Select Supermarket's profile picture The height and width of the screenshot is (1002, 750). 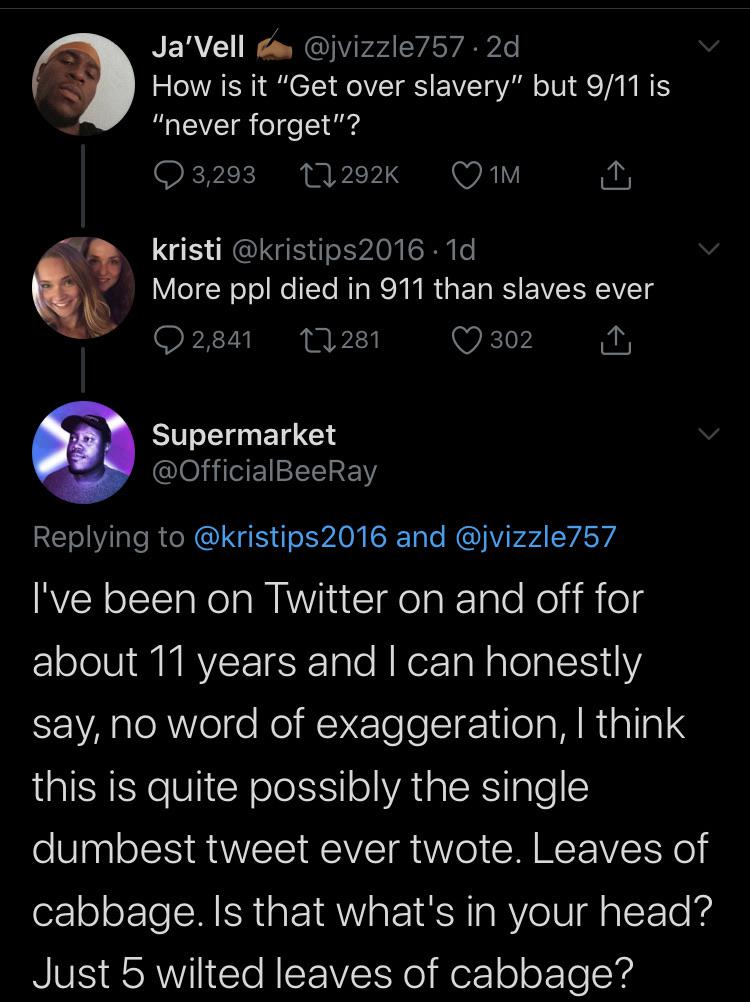[x=85, y=450]
